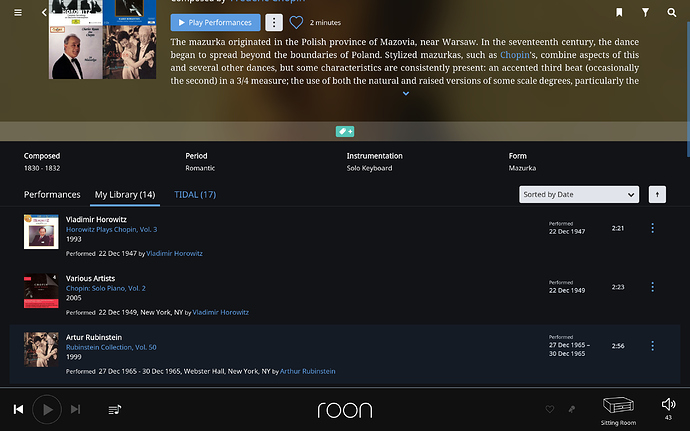The height and width of the screenshot is (431, 690).
Task: Skip to the next track
Action: [x=75, y=409]
